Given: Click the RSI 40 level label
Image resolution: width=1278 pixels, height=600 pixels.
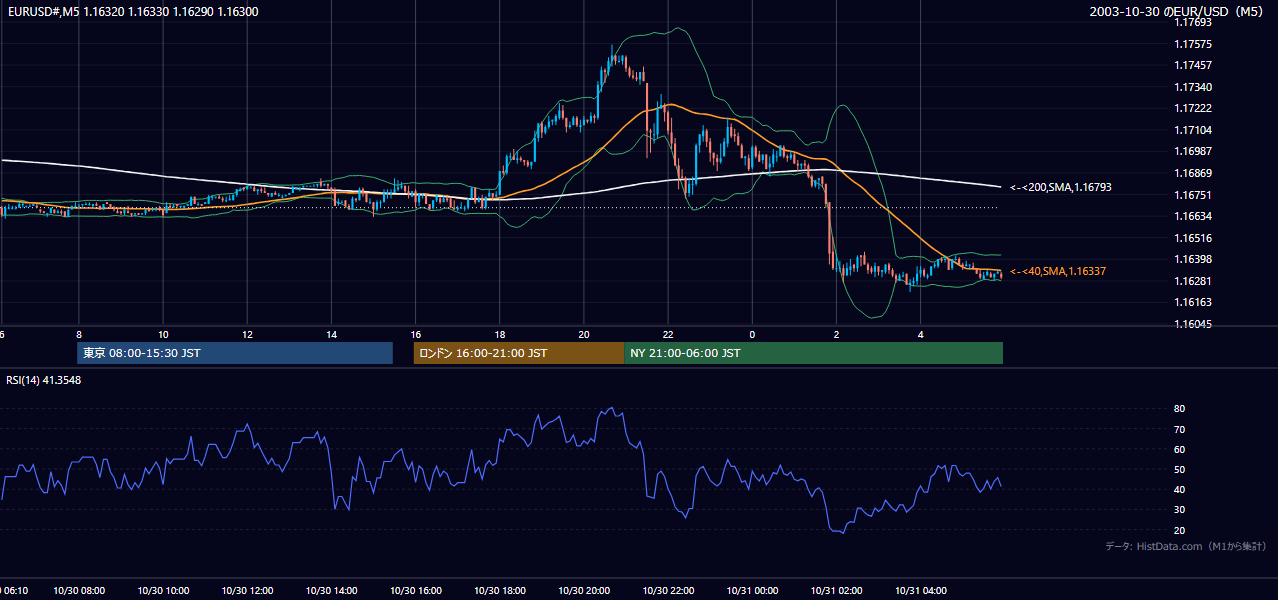Looking at the screenshot, I should click(1179, 490).
